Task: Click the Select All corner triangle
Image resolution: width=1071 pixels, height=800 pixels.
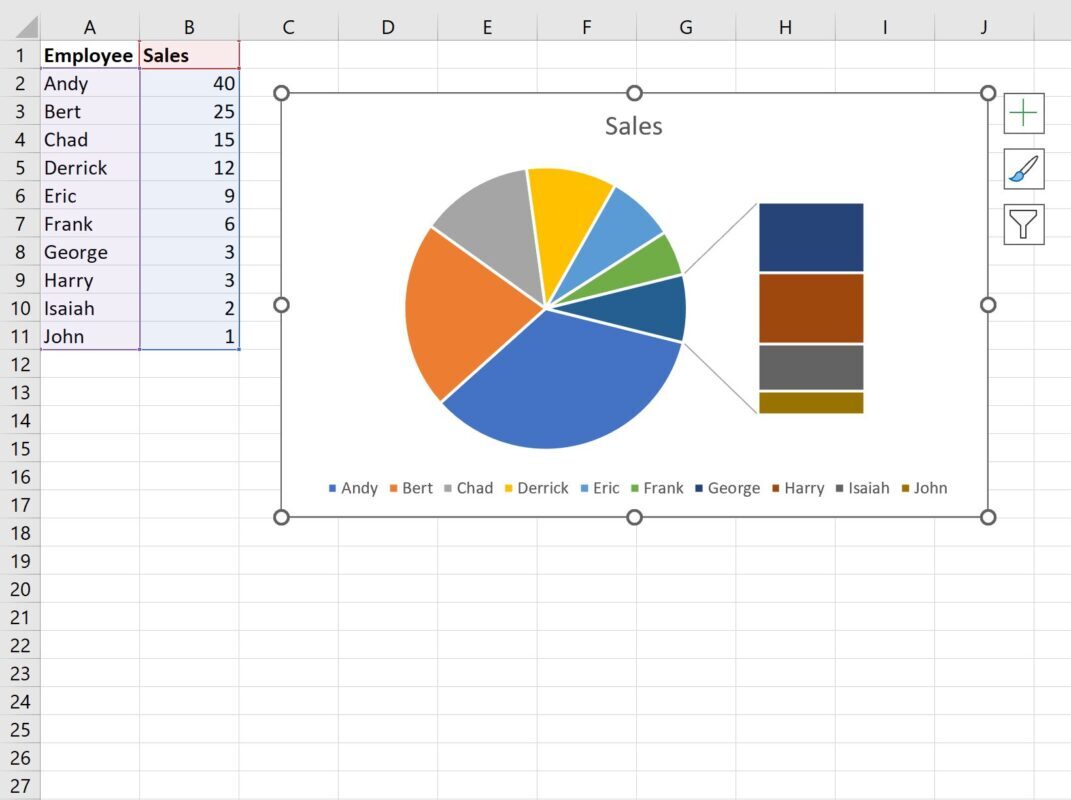Action: [x=27, y=27]
